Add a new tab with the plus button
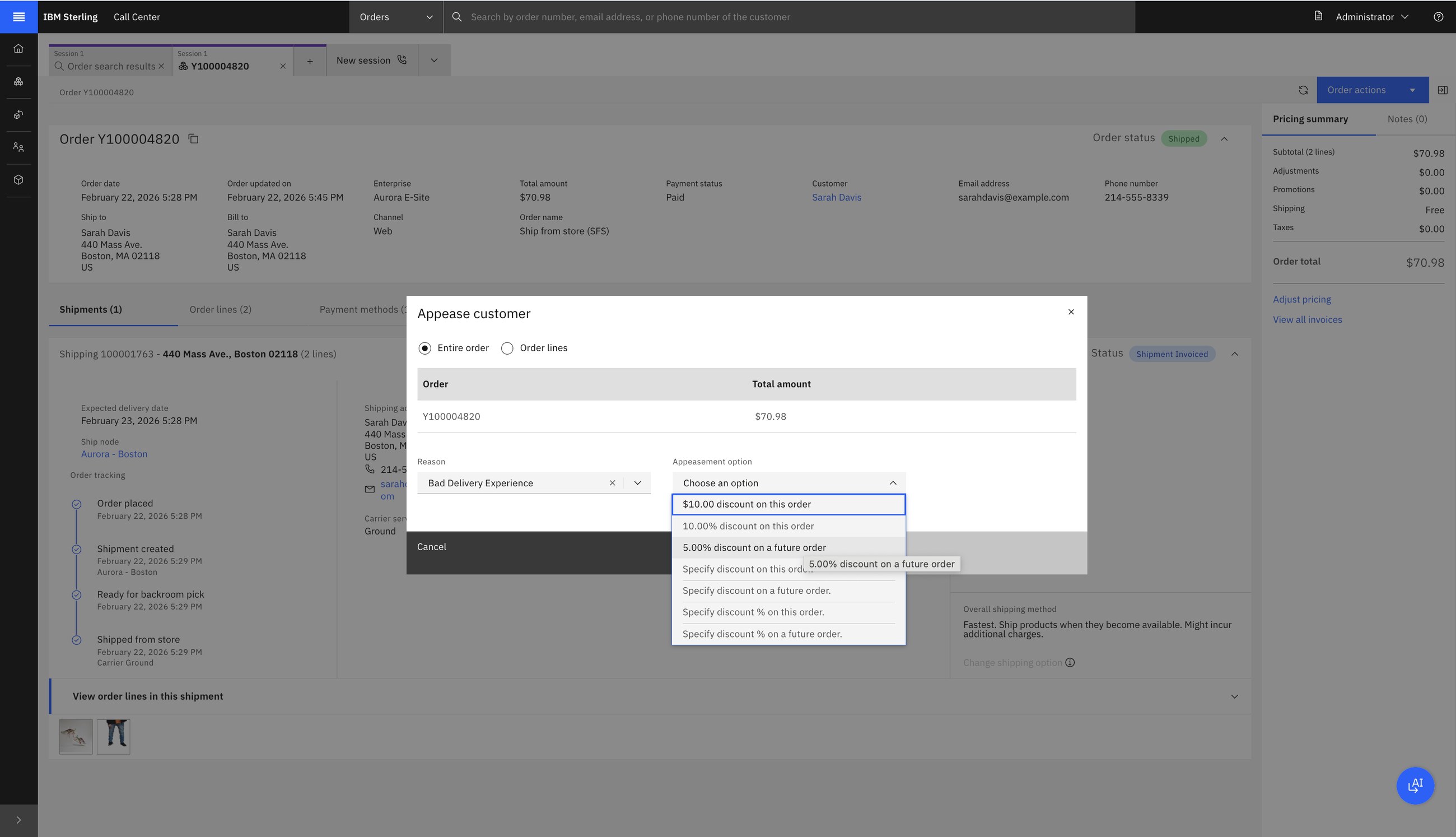Image resolution: width=1456 pixels, height=837 pixels. (x=310, y=61)
